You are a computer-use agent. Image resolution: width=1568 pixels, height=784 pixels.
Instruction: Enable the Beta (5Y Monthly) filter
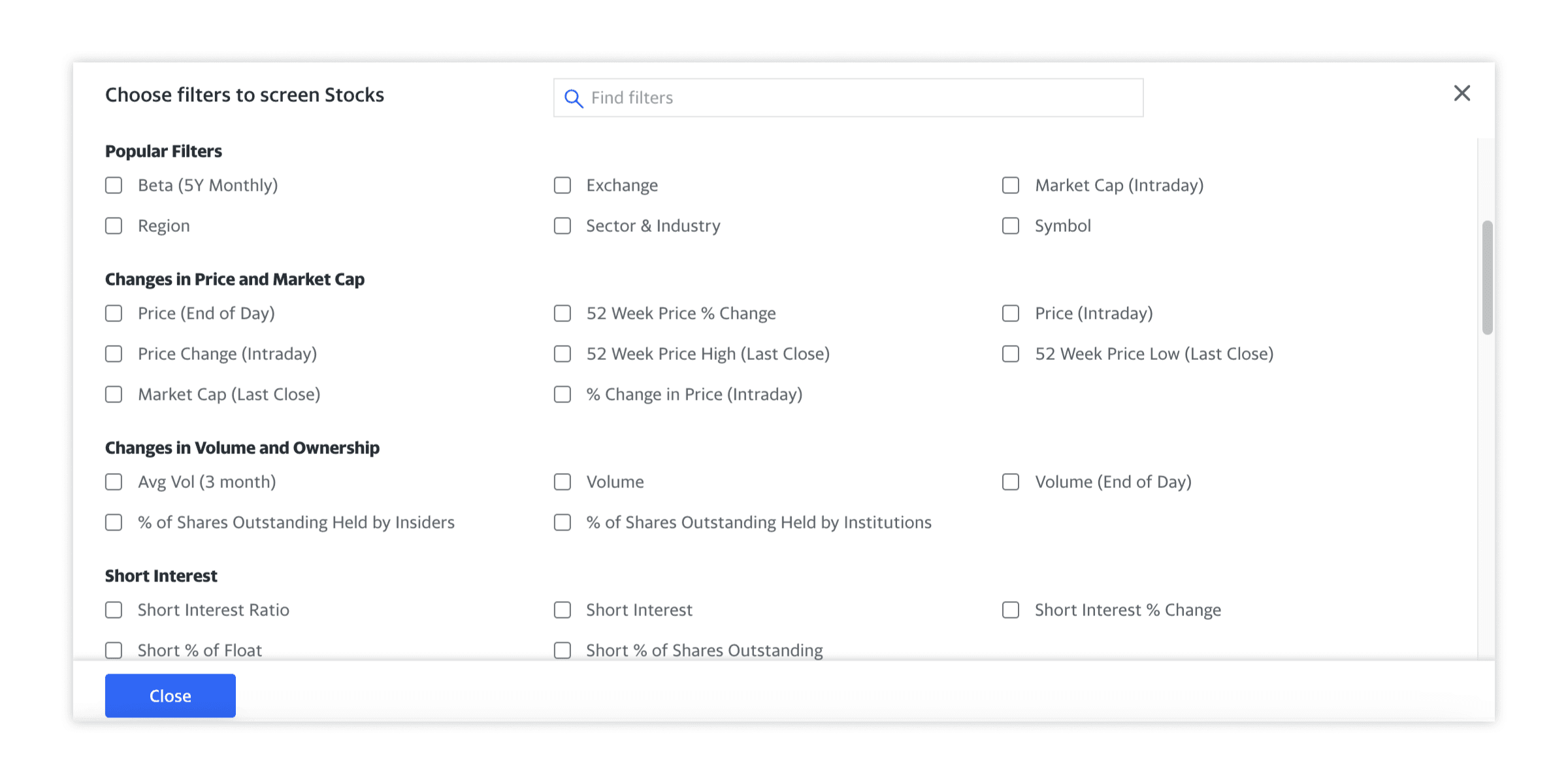tap(114, 186)
